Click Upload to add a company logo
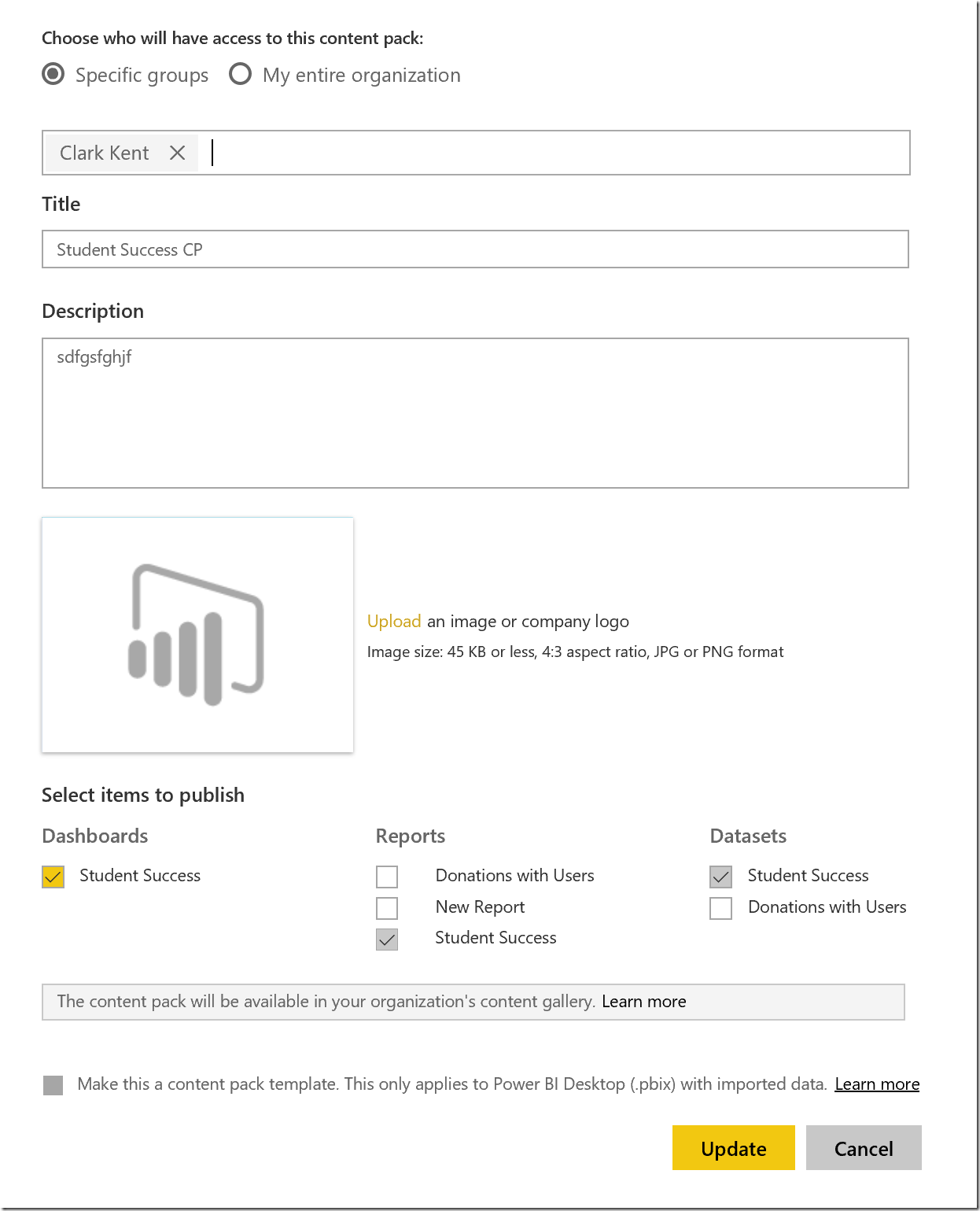Image resolution: width=980 pixels, height=1211 pixels. point(394,622)
